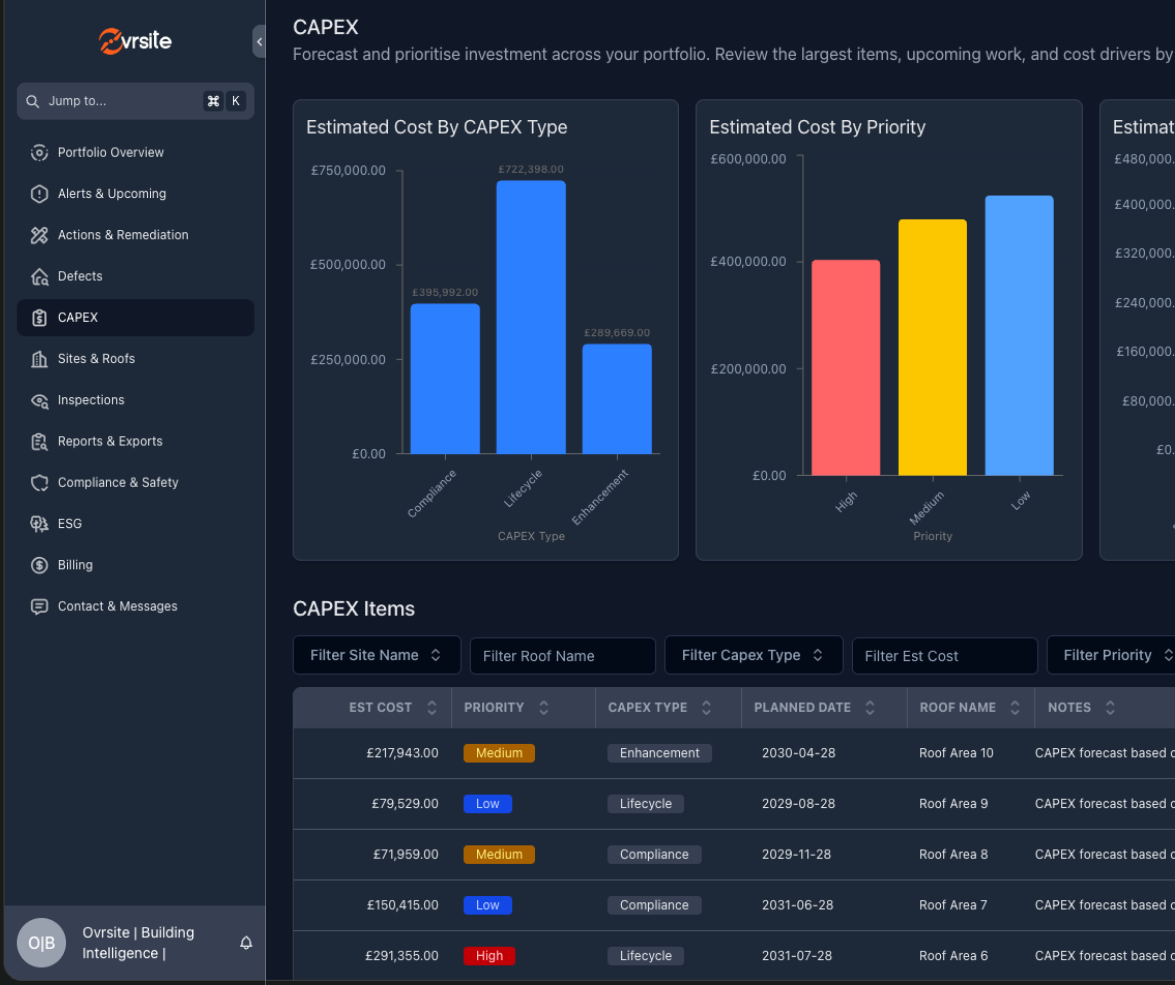Screen dimensions: 1175x985
Task: Click the Portfolio Overview icon
Action: click(x=39, y=152)
